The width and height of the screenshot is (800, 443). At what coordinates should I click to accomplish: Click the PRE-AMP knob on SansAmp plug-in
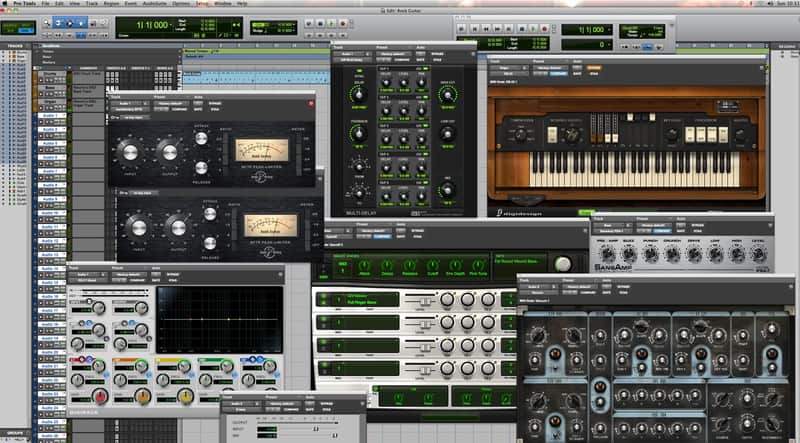tap(607, 254)
